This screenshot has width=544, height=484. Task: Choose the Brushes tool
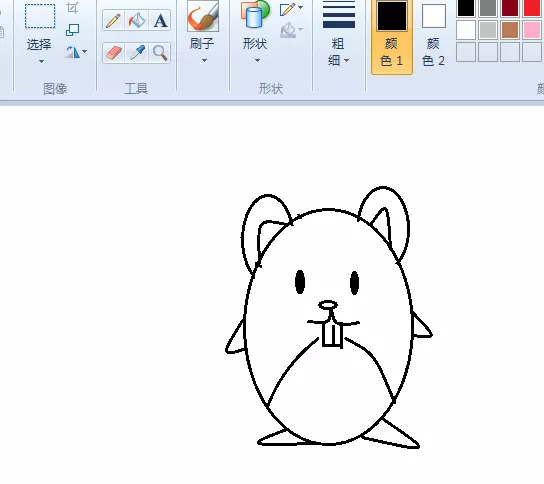[x=203, y=16]
